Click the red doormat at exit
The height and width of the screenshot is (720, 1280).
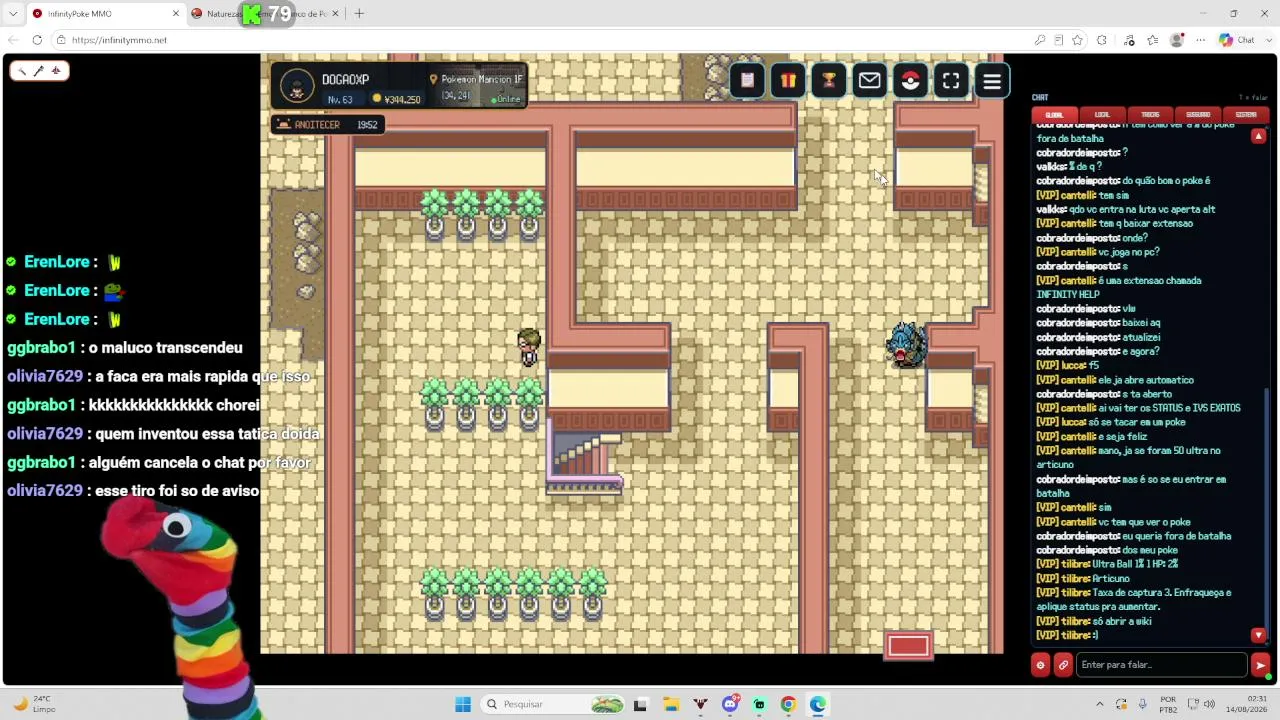(x=908, y=647)
